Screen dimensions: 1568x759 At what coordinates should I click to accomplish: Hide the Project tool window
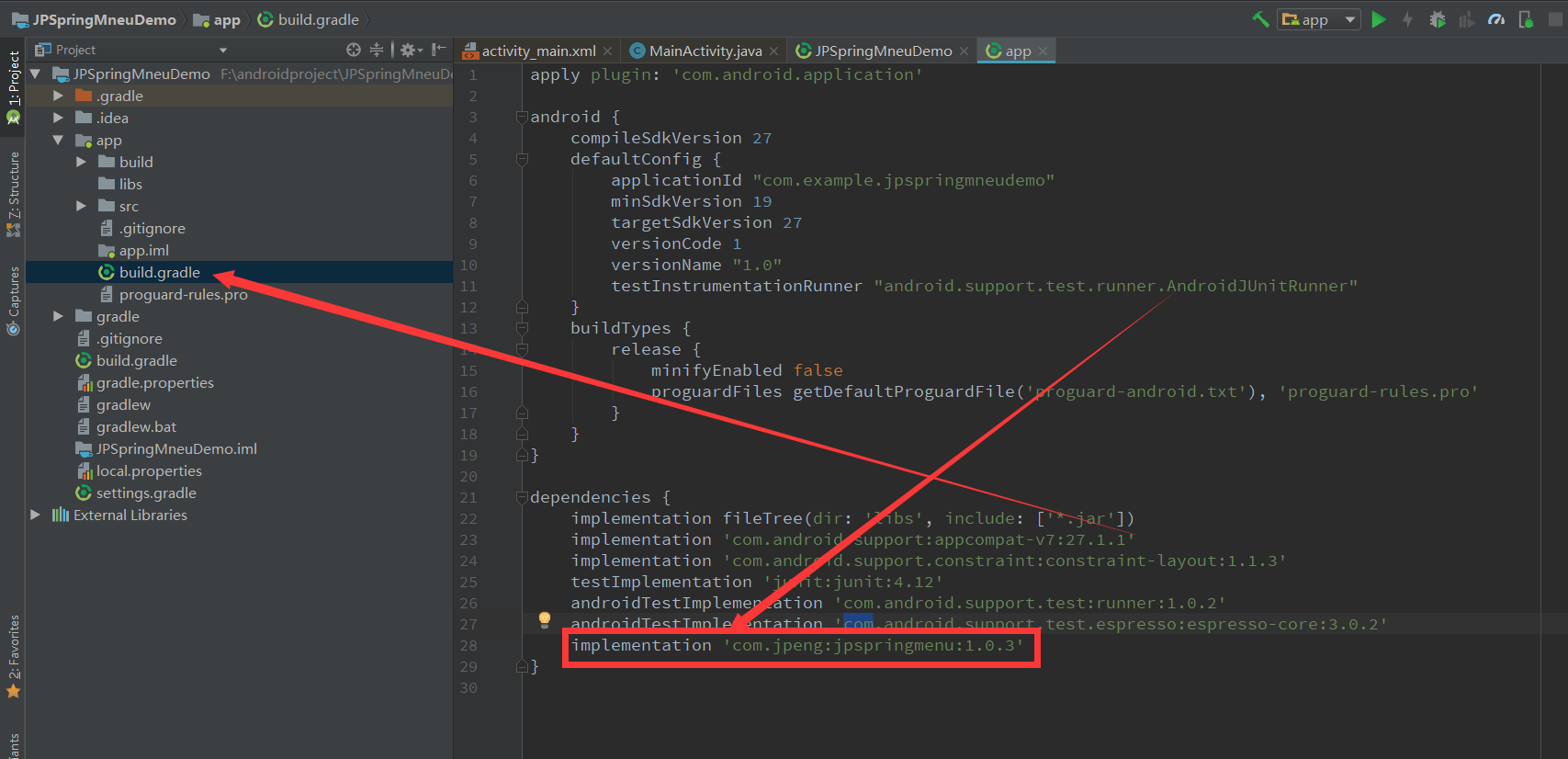(439, 50)
